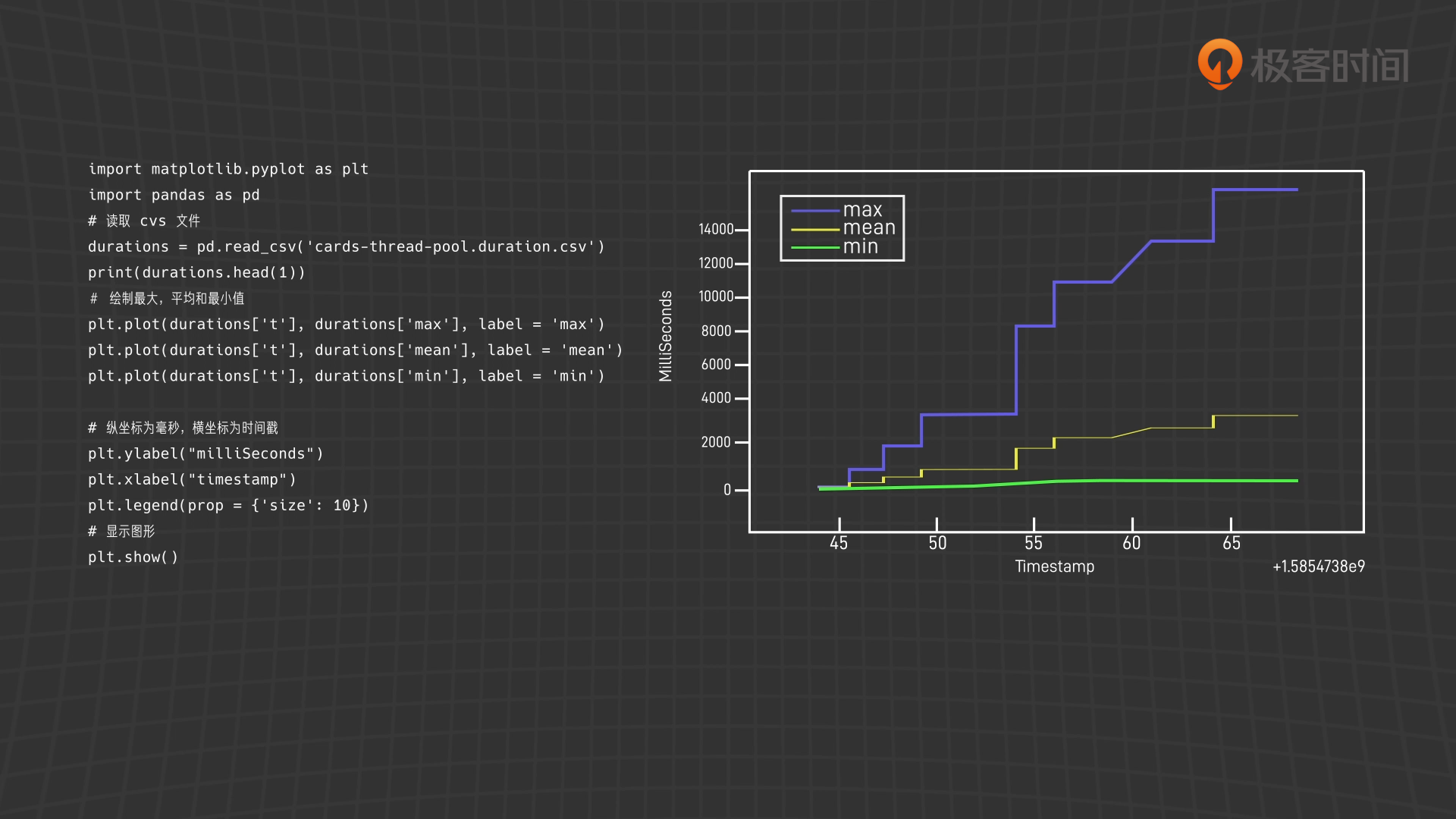
Task: Click the 'max' legend entry
Action: (x=863, y=210)
